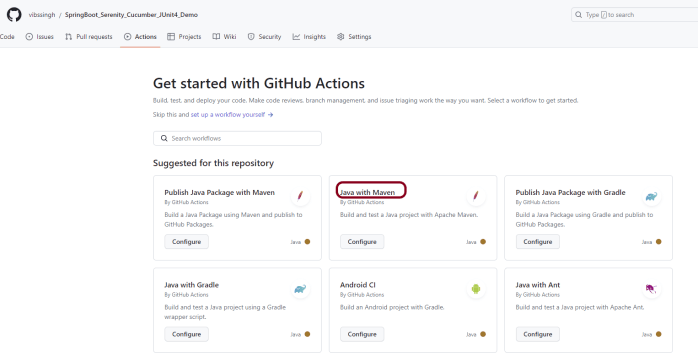The height and width of the screenshot is (362, 698).
Task: Open the Security tab
Action: 264,37
